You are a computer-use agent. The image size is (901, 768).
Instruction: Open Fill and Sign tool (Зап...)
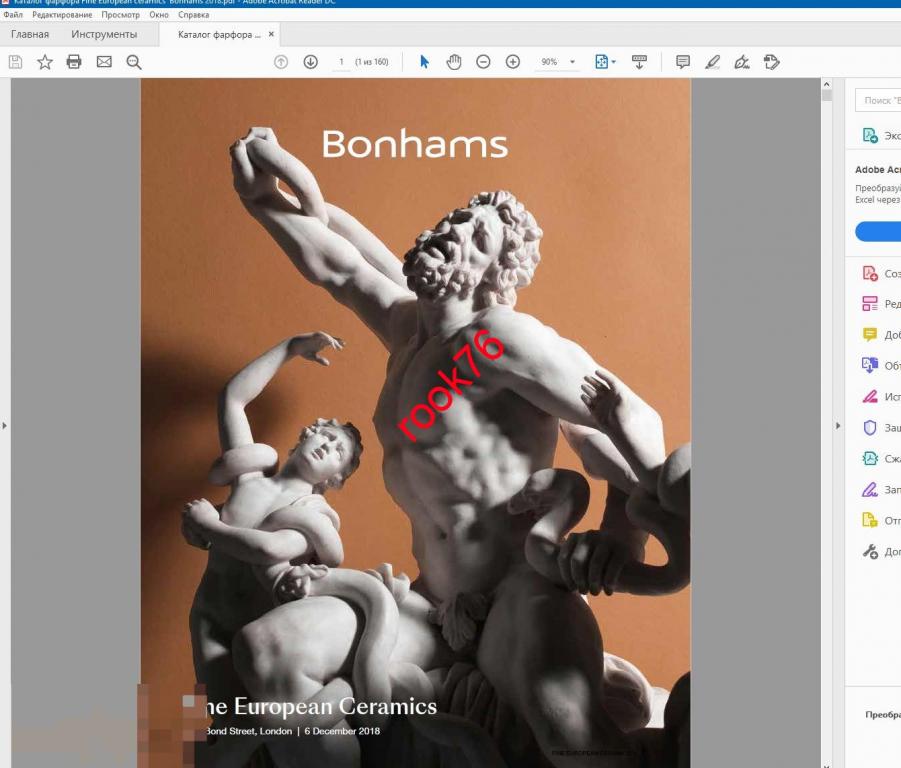(881, 489)
